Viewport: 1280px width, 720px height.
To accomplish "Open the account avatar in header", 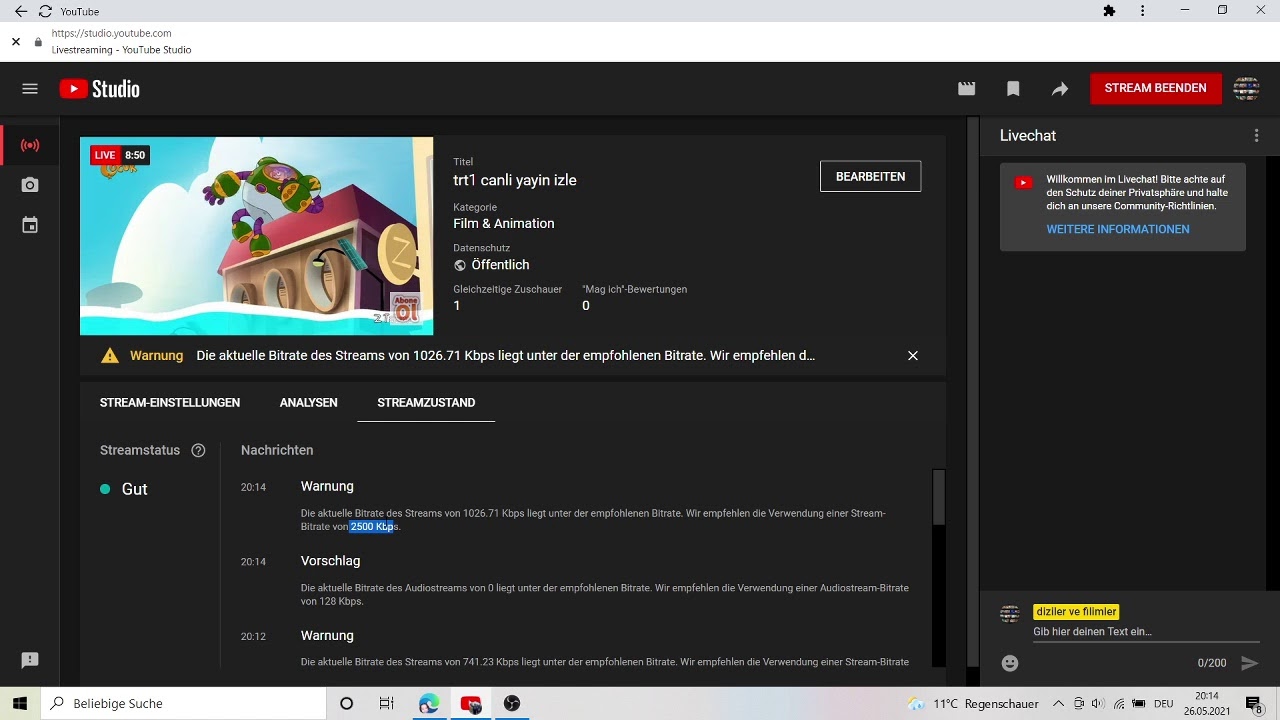I will point(1246,88).
